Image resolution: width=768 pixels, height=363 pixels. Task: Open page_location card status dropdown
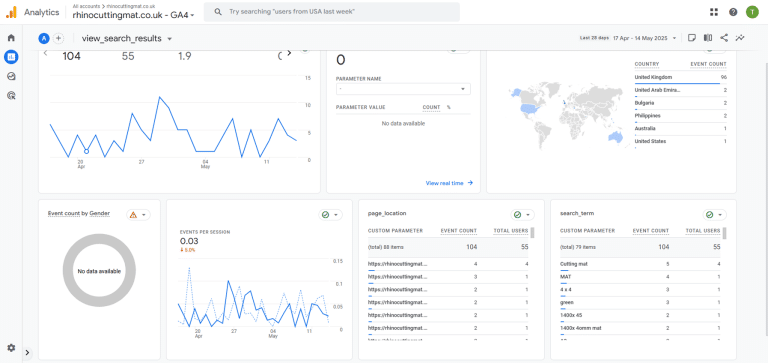[523, 215]
